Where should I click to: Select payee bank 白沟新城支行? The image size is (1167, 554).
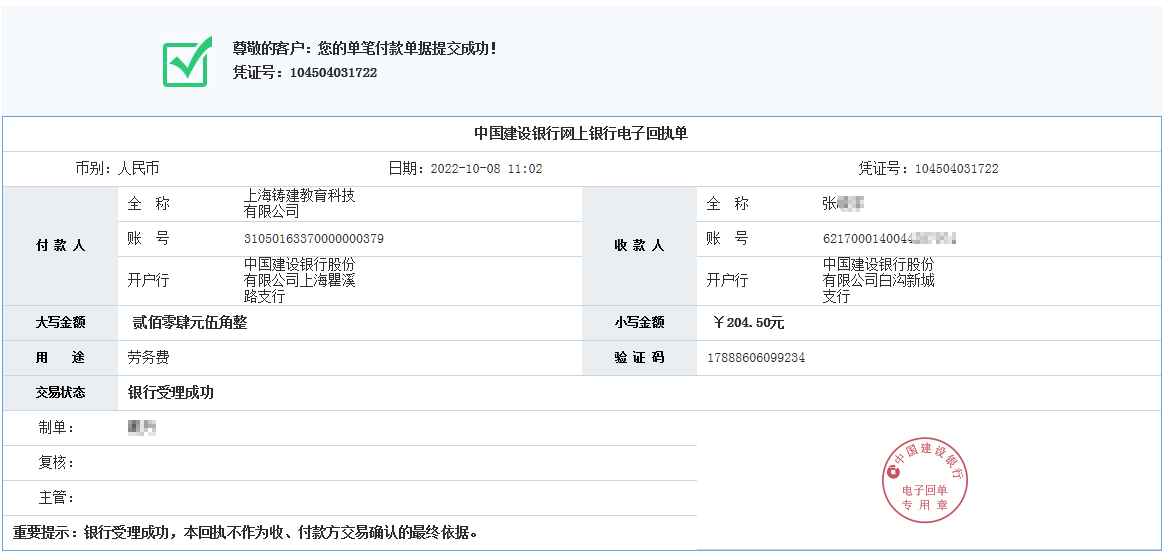878,281
